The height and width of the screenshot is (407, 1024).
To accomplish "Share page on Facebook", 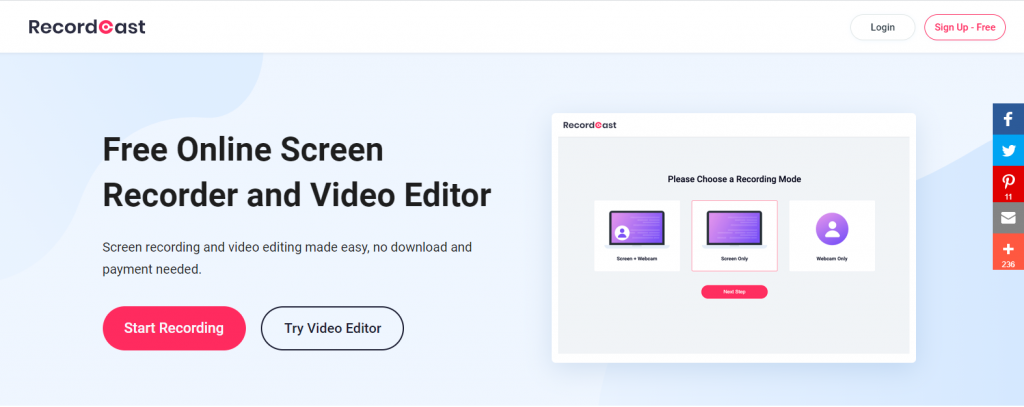I will 1008,119.
